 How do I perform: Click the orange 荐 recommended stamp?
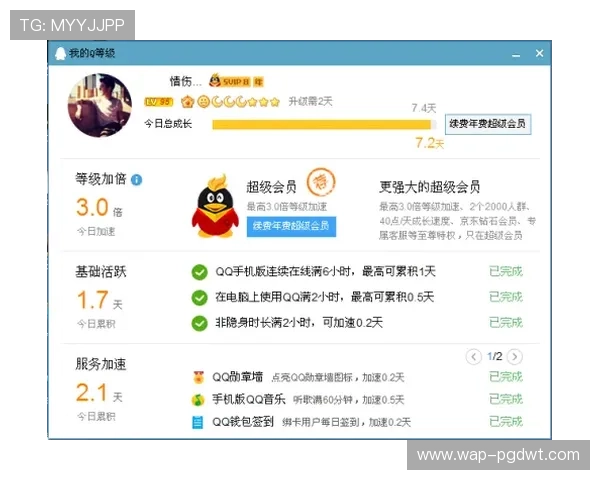click(321, 182)
